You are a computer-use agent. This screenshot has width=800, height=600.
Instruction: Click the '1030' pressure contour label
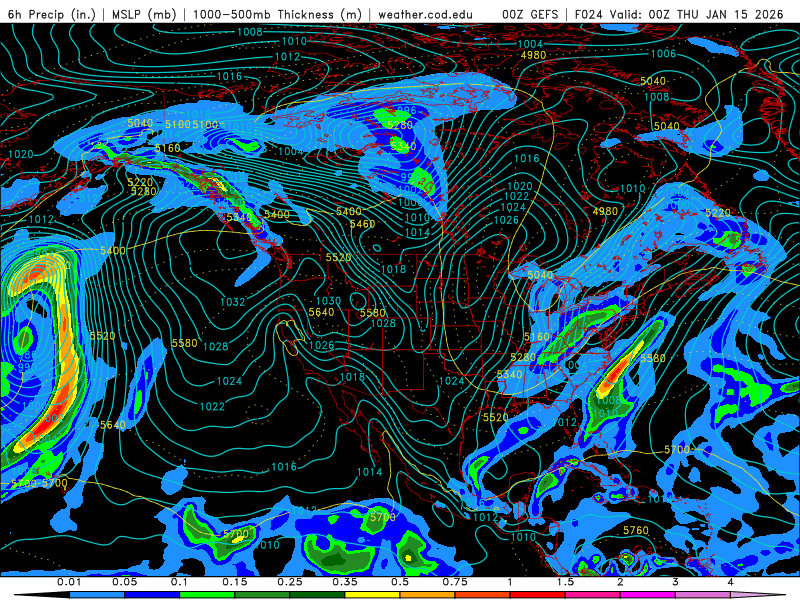[329, 301]
